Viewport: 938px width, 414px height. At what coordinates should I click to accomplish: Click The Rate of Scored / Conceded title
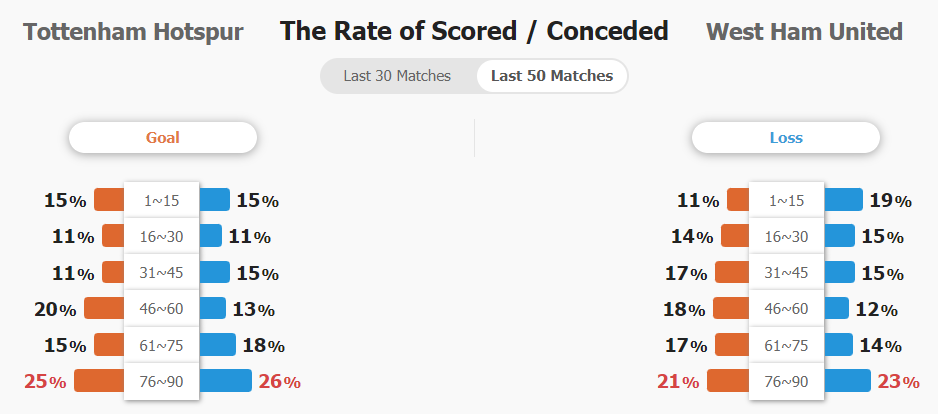point(474,31)
